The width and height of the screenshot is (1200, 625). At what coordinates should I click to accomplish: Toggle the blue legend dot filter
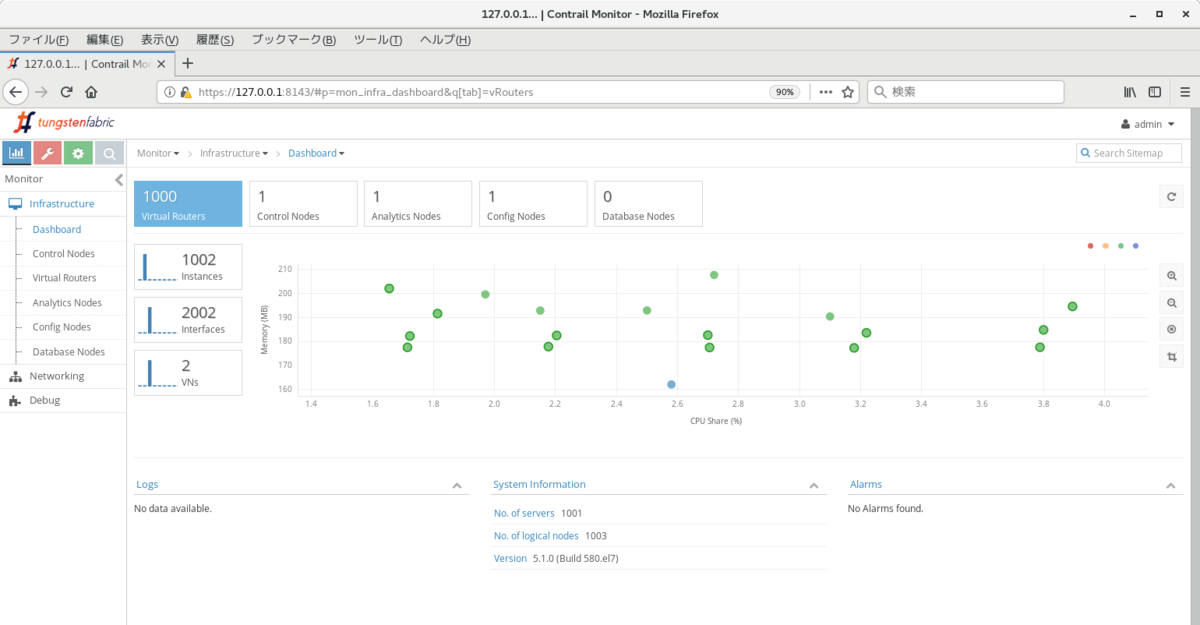[1136, 245]
